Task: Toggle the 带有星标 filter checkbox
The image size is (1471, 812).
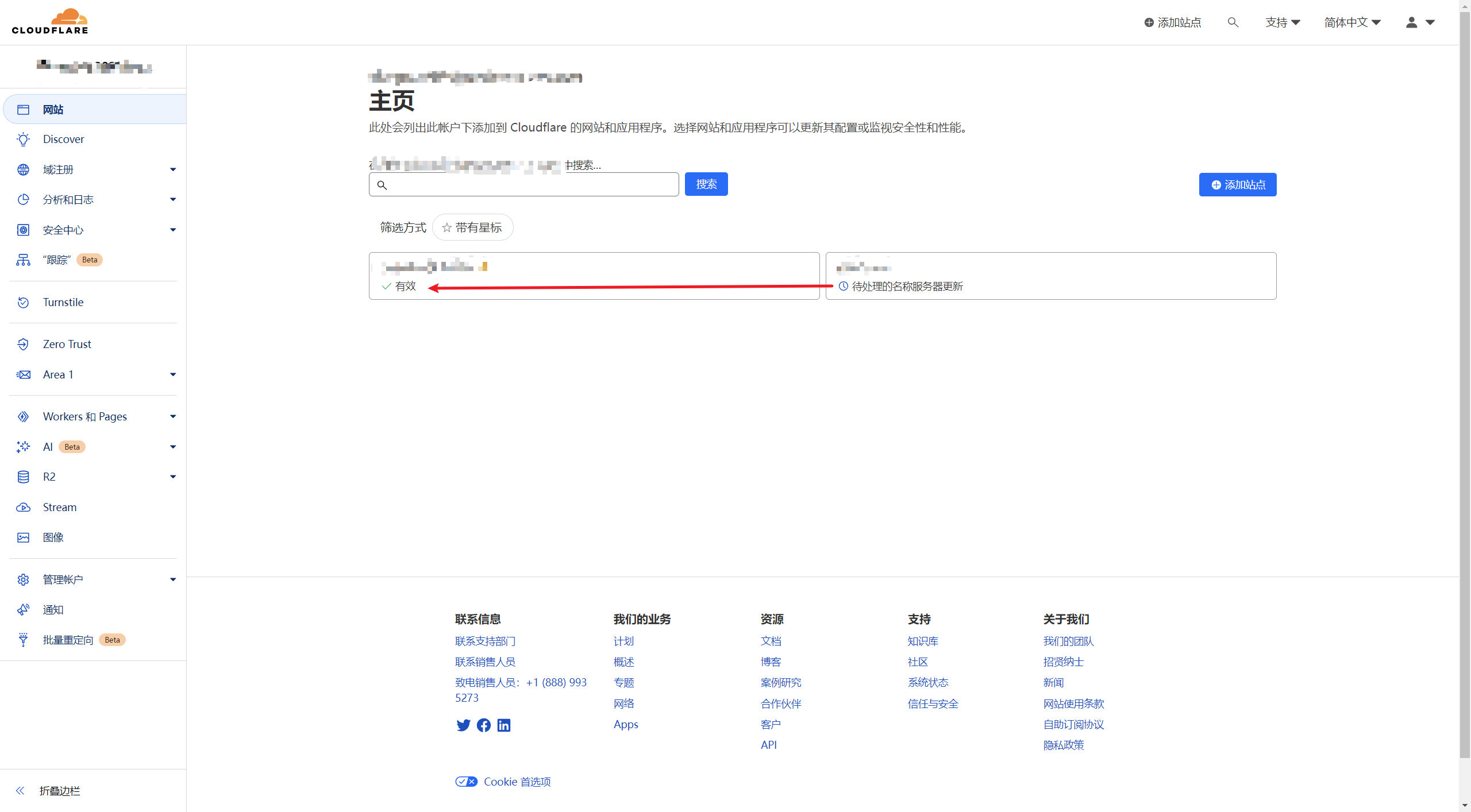Action: tap(472, 227)
